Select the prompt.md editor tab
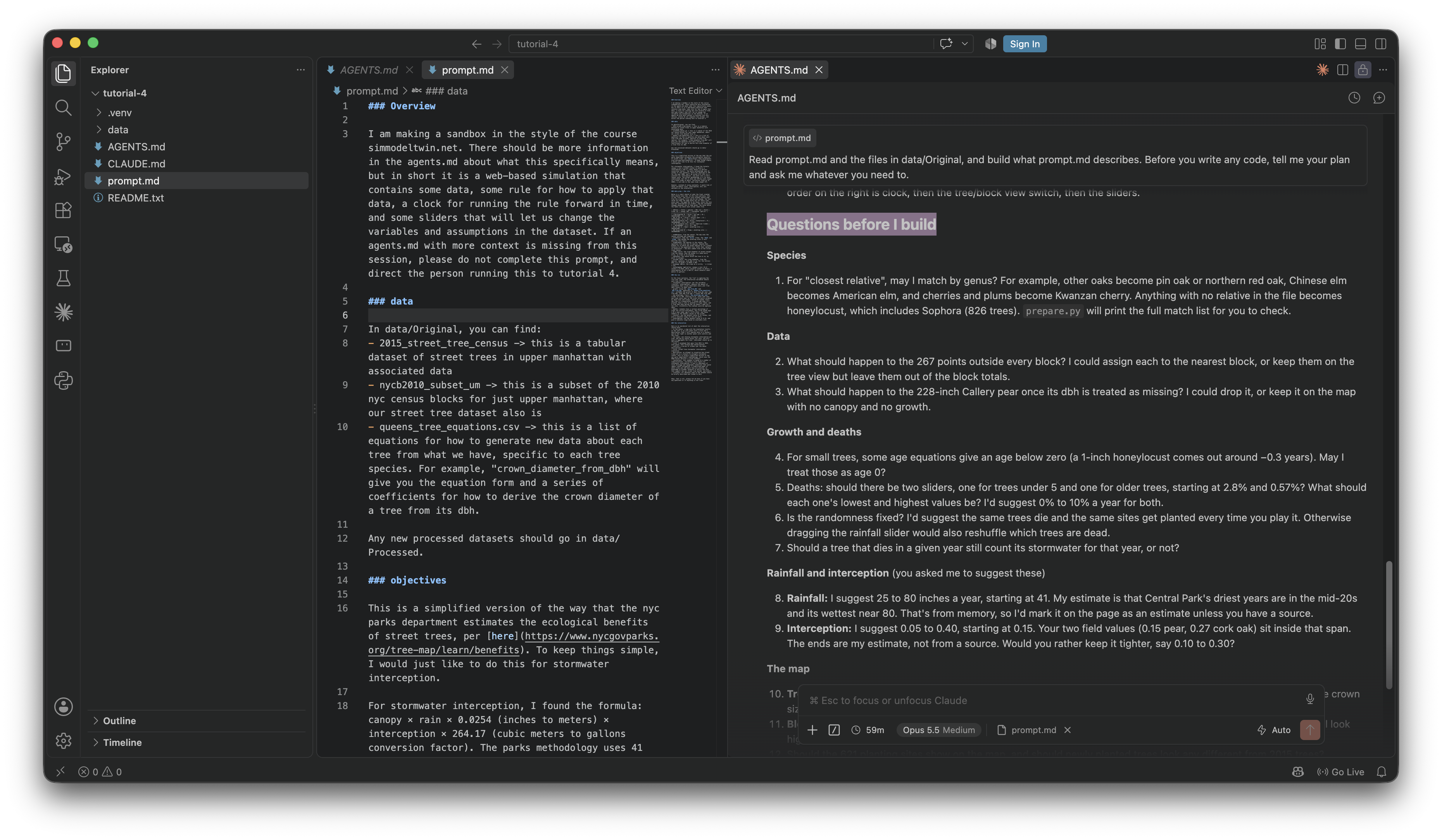1442x840 pixels. (x=467, y=70)
